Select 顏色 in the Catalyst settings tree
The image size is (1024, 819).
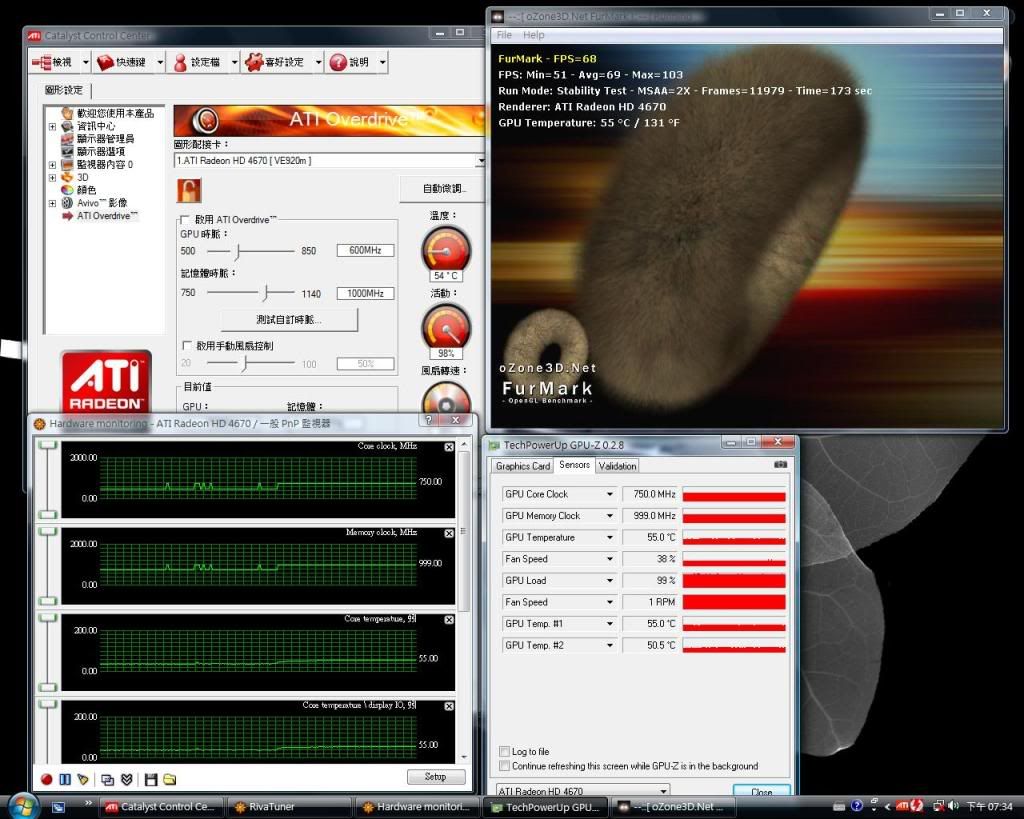tap(86, 190)
